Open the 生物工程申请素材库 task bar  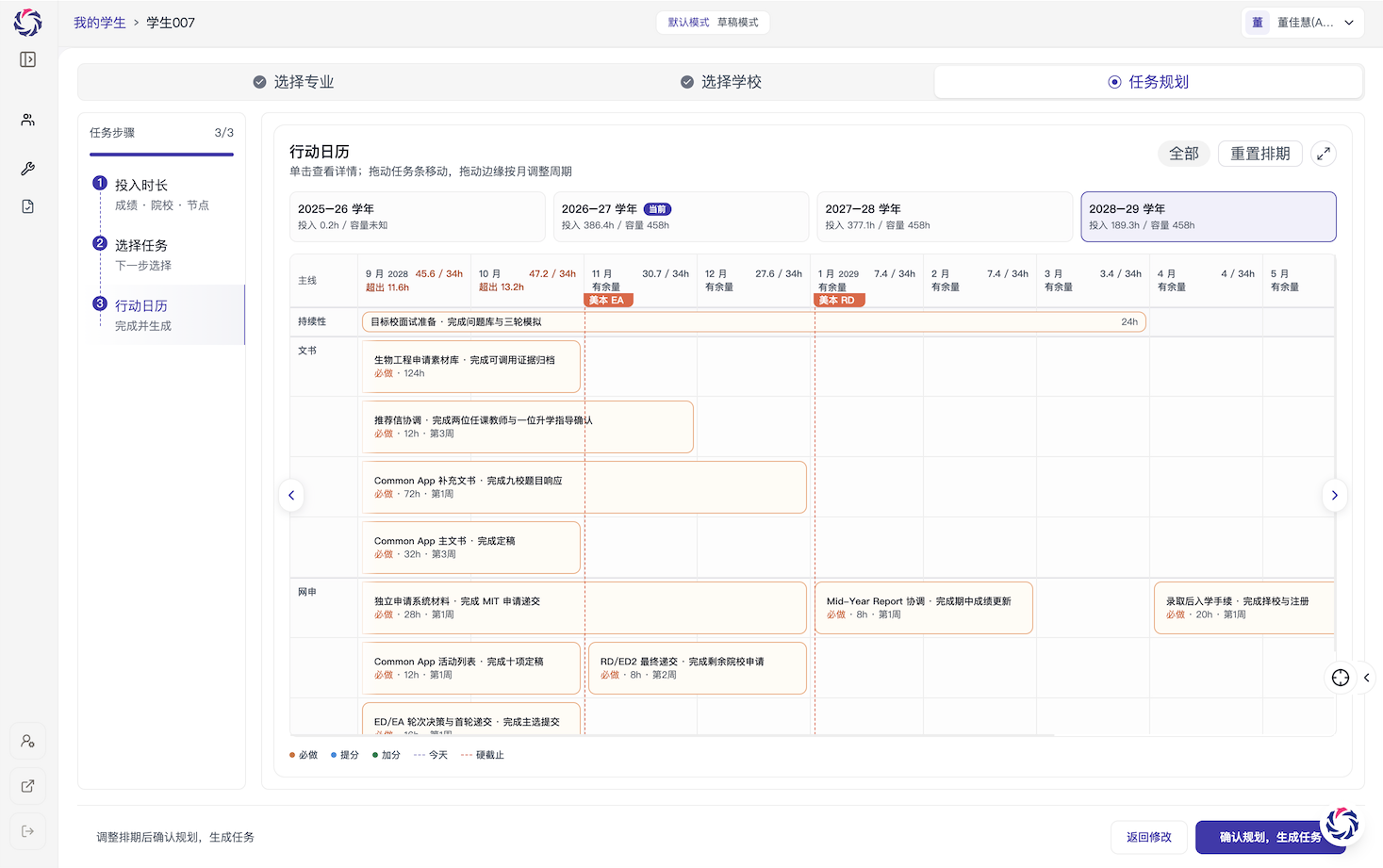pyautogui.click(x=471, y=367)
